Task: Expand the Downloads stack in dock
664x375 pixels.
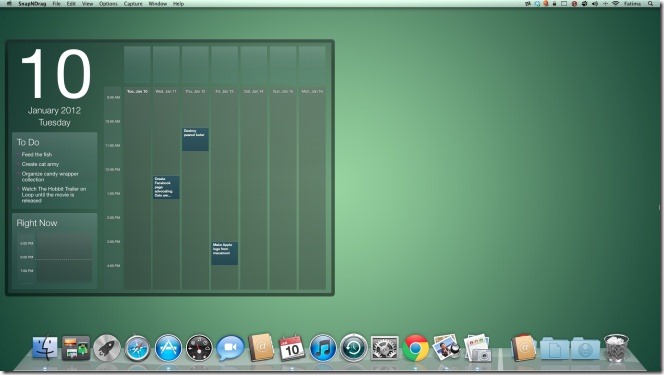Action: coord(585,348)
